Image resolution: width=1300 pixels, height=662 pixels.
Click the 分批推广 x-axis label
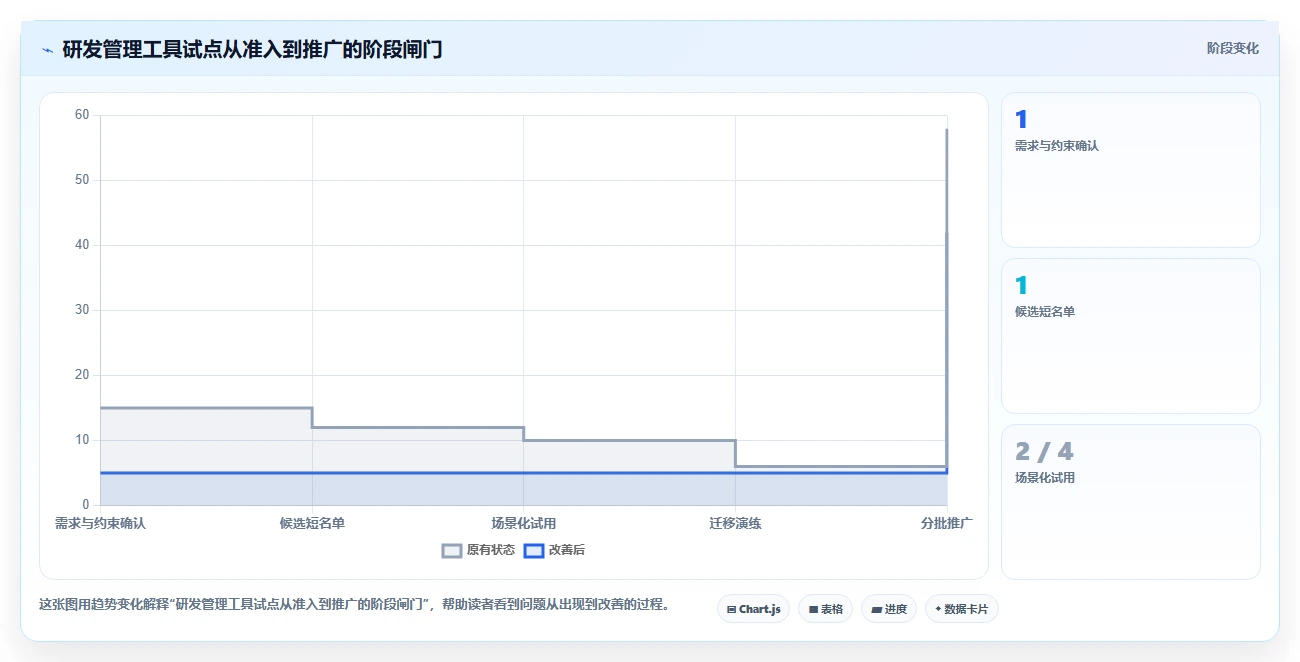pos(946,523)
